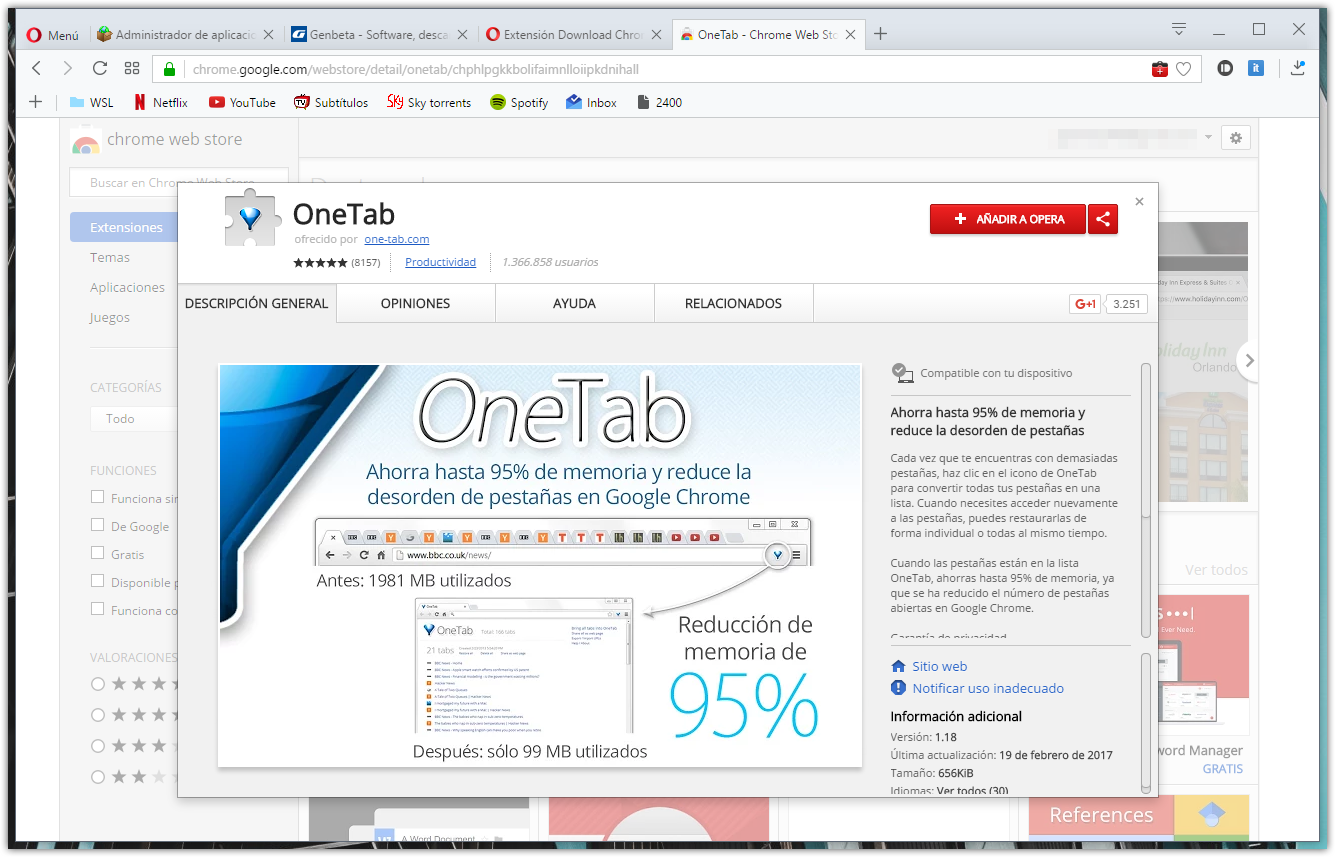Open the Inbox bookmark
The height and width of the screenshot is (857, 1335).
(591, 102)
